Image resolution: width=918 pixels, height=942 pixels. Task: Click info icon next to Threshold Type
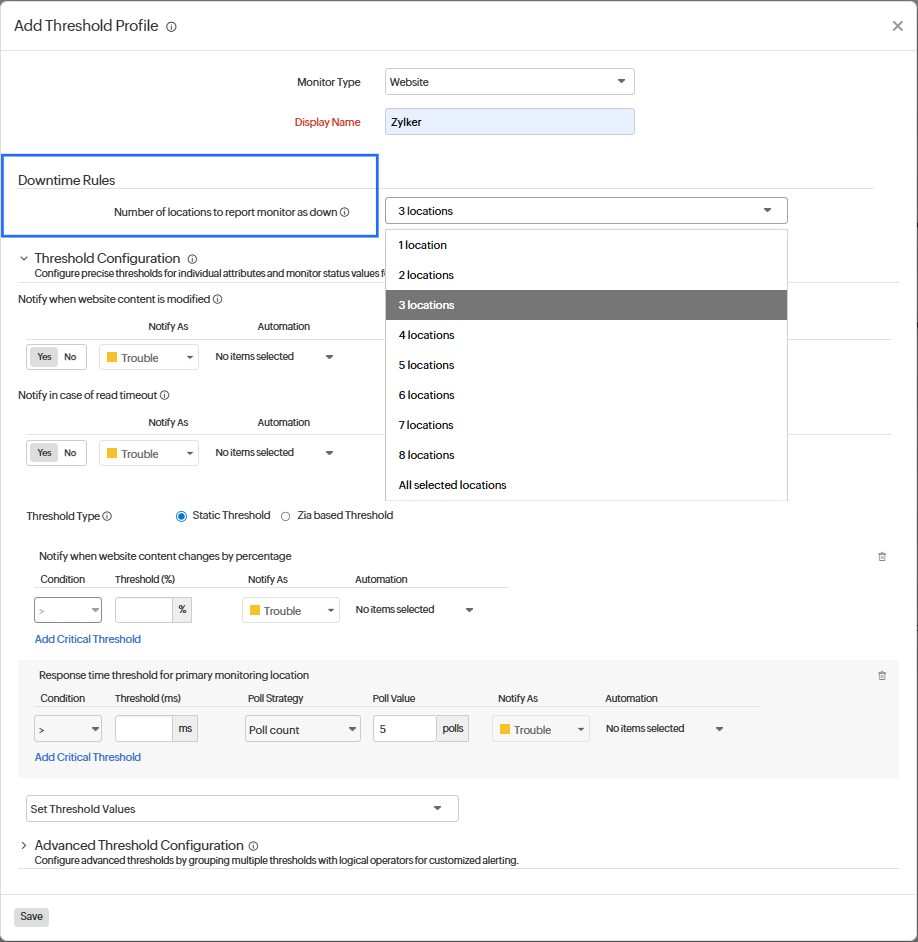point(107,517)
